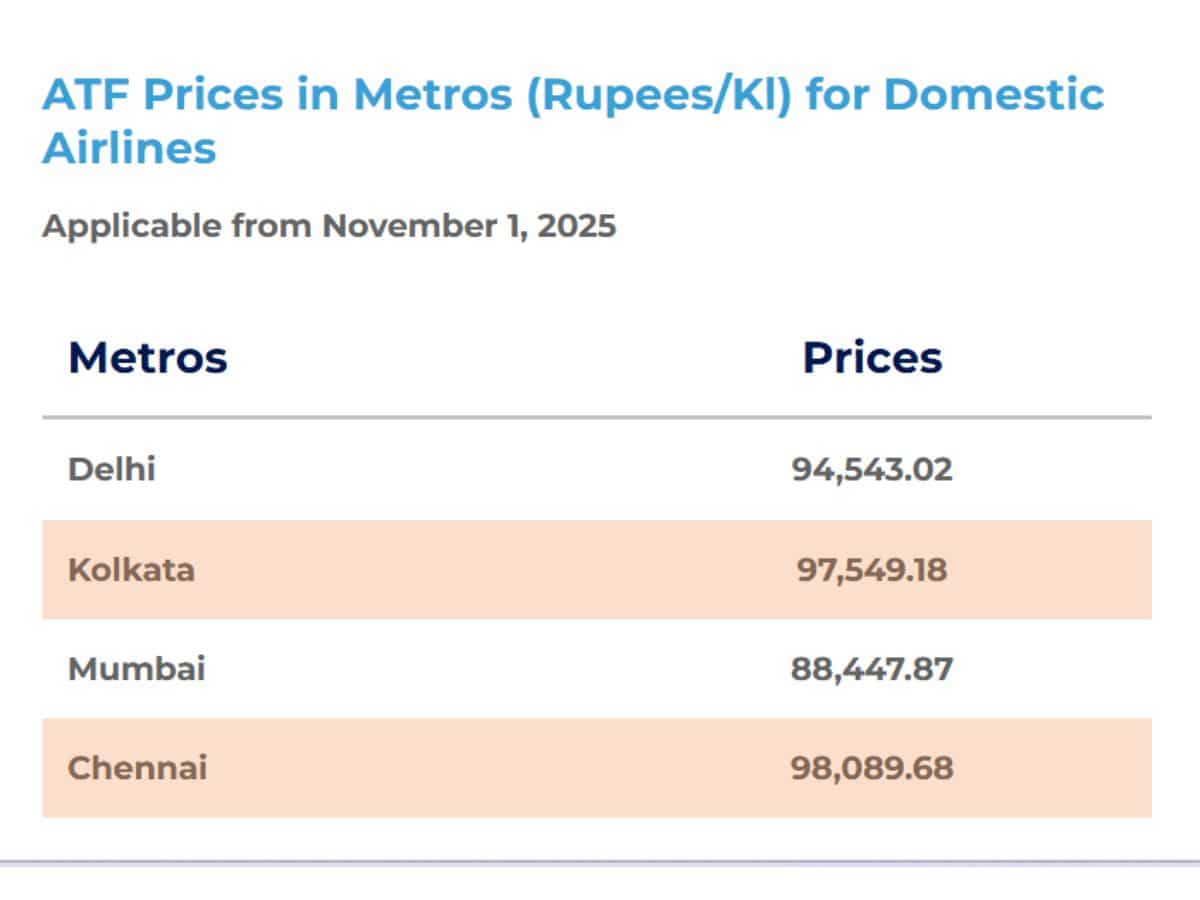1200x900 pixels.
Task: Click the Delhi price 94,543.02
Action: (x=872, y=469)
